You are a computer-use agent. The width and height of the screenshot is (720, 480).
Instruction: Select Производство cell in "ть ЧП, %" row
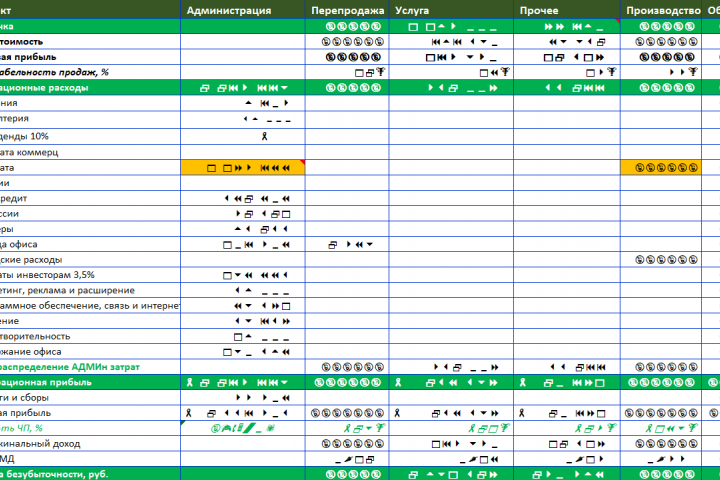(661, 428)
